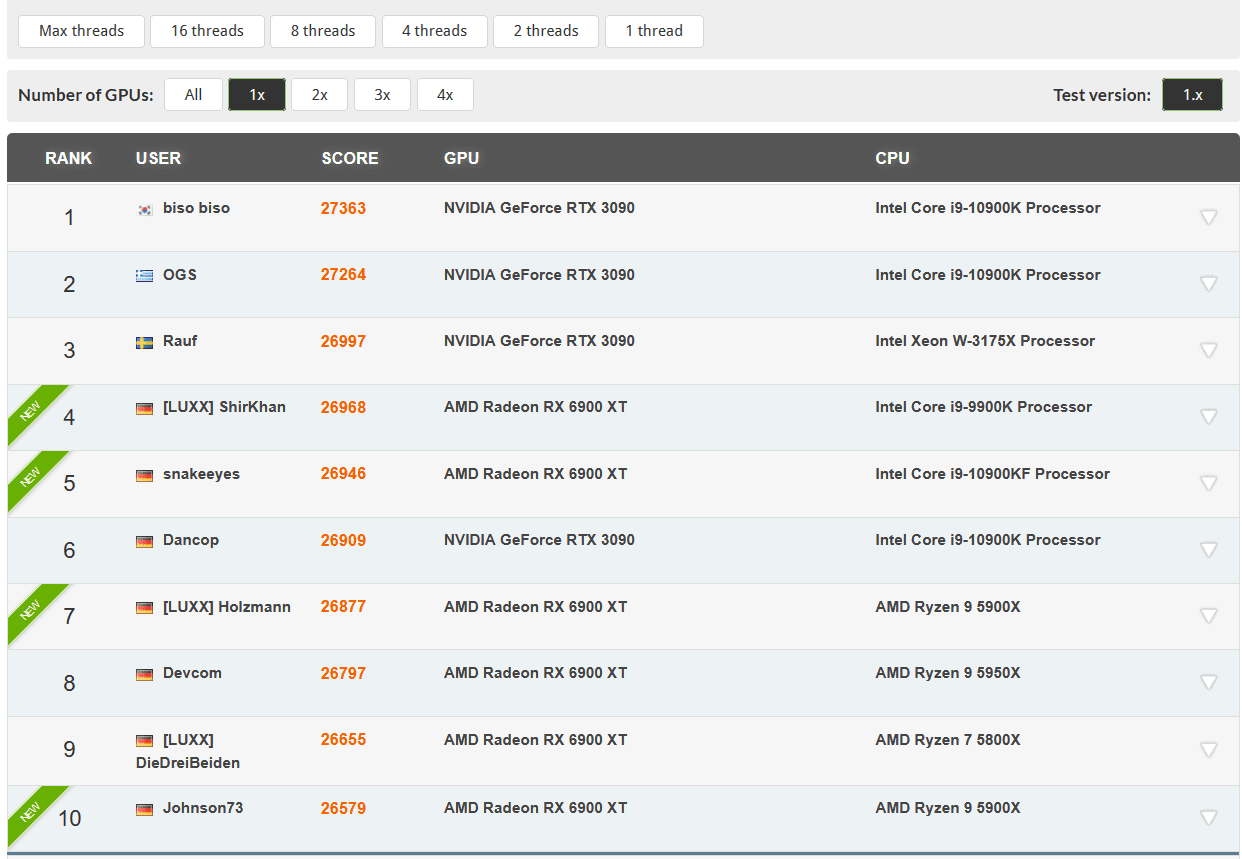Filter by 1x GPU
The width and height of the screenshot is (1242, 859).
point(257,95)
